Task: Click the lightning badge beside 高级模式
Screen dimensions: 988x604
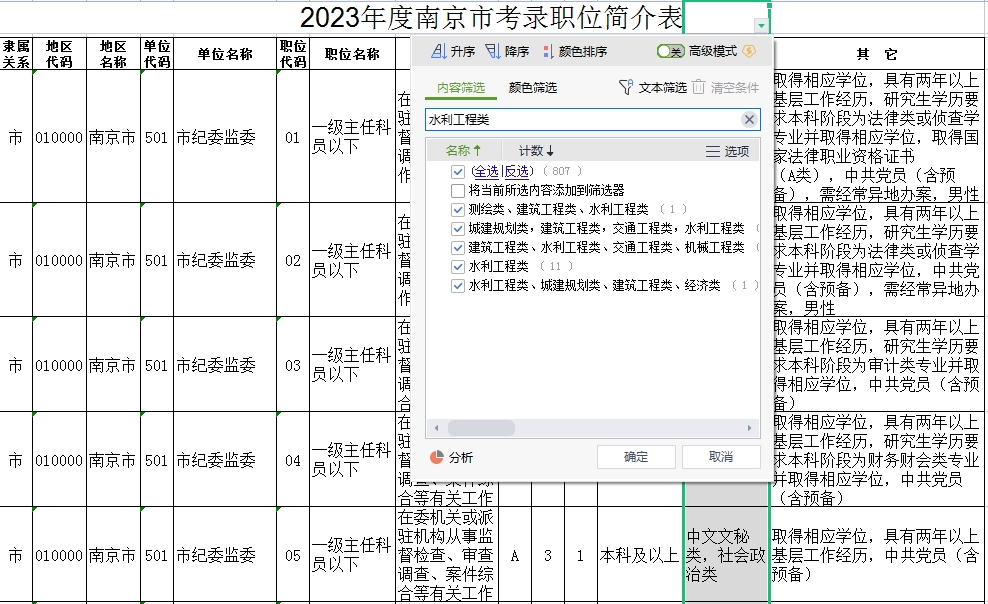Action: pyautogui.click(x=749, y=51)
